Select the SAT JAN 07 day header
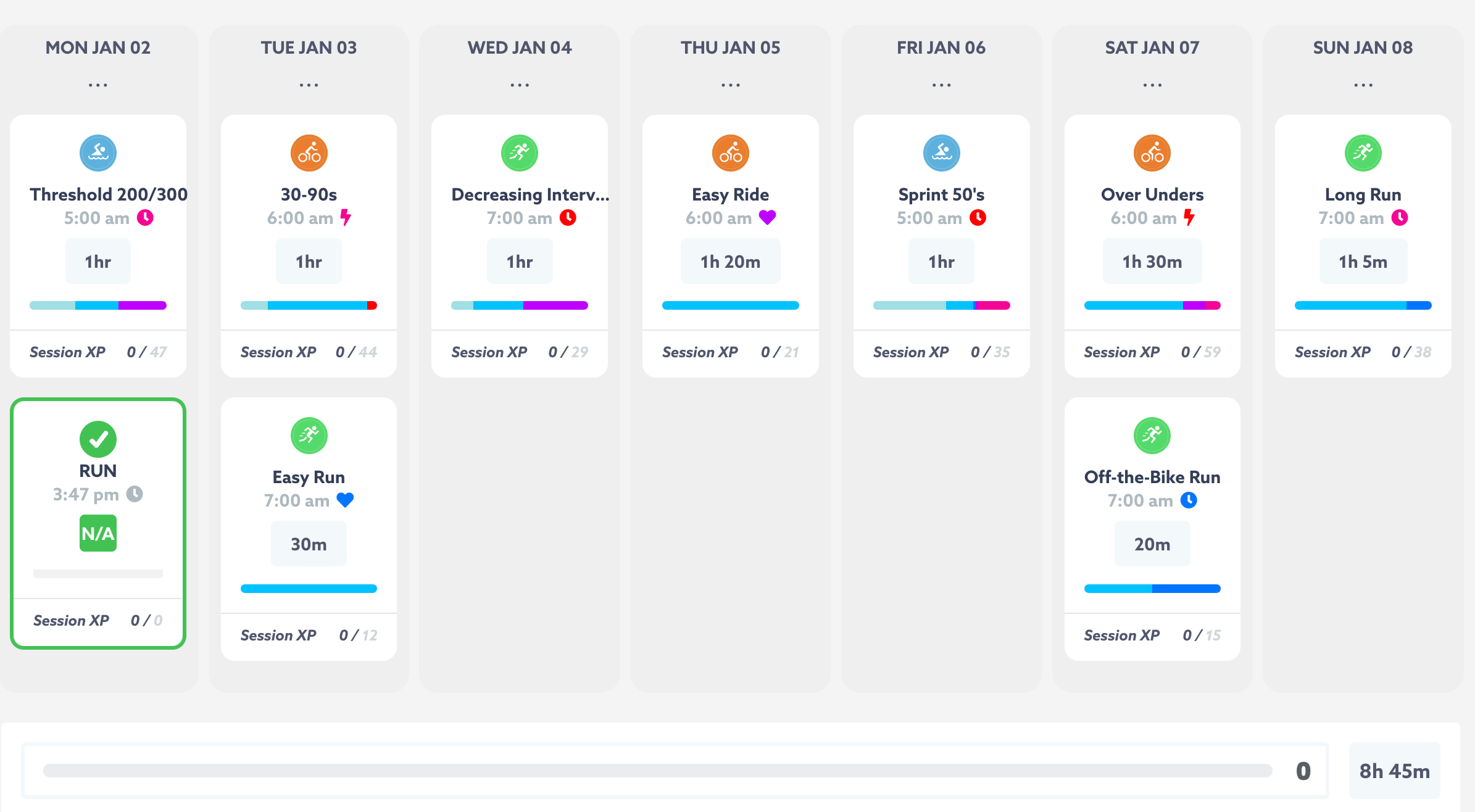 pyautogui.click(x=1152, y=48)
